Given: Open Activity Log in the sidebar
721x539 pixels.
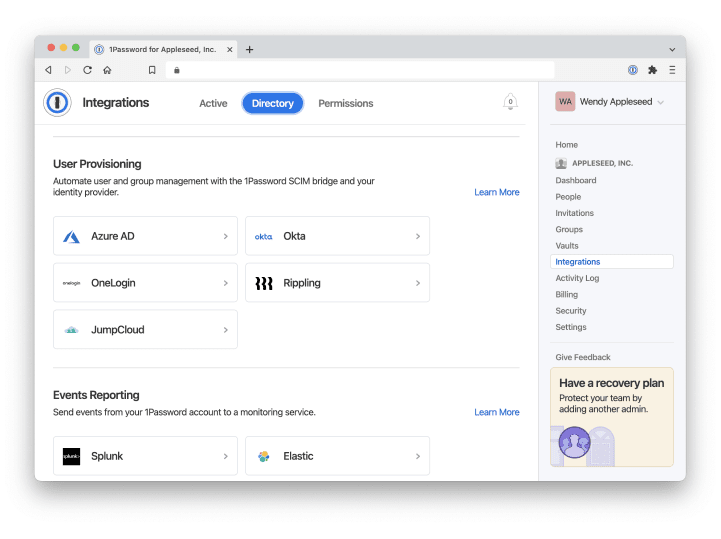Looking at the screenshot, I should point(577,278).
